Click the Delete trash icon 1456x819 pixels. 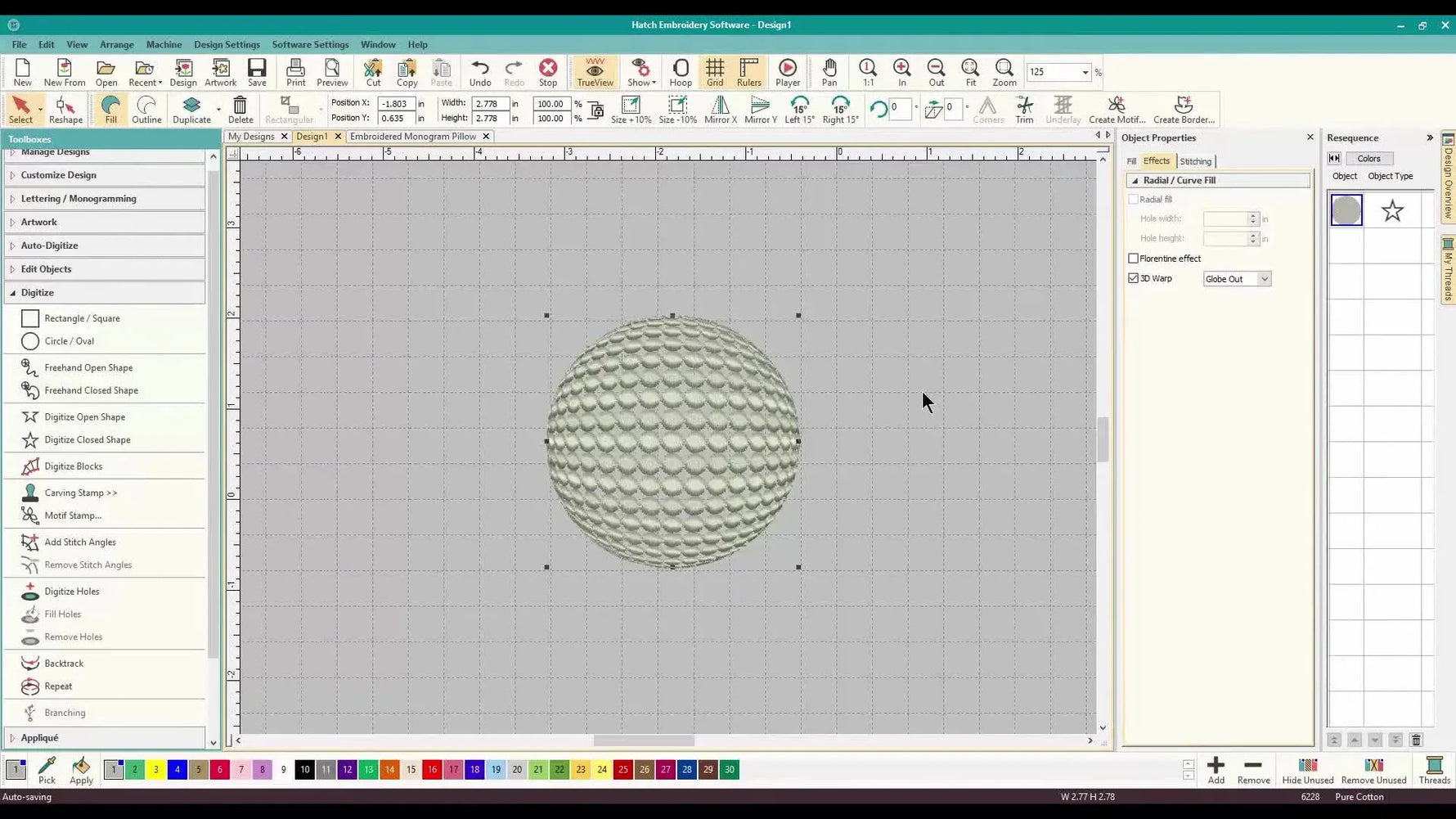(x=240, y=110)
